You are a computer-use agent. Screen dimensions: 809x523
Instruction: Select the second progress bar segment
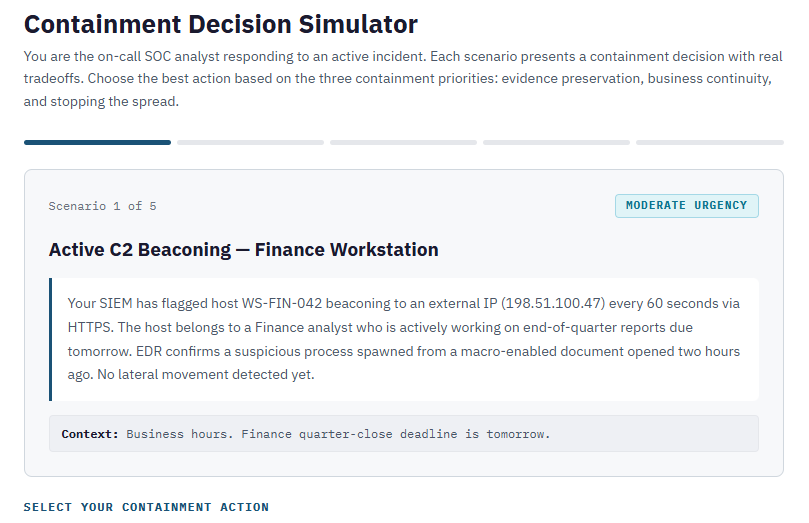point(250,143)
